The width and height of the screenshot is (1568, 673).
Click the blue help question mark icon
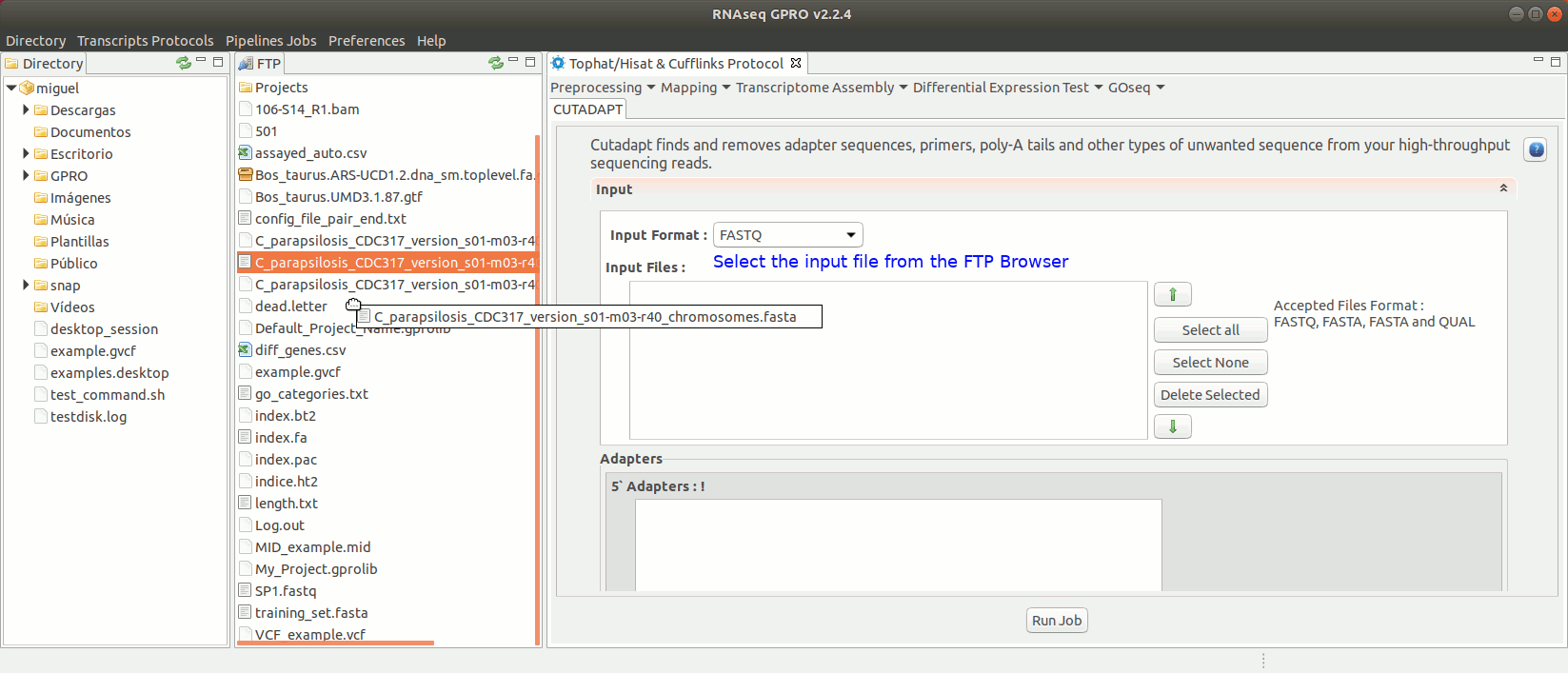tap(1535, 149)
